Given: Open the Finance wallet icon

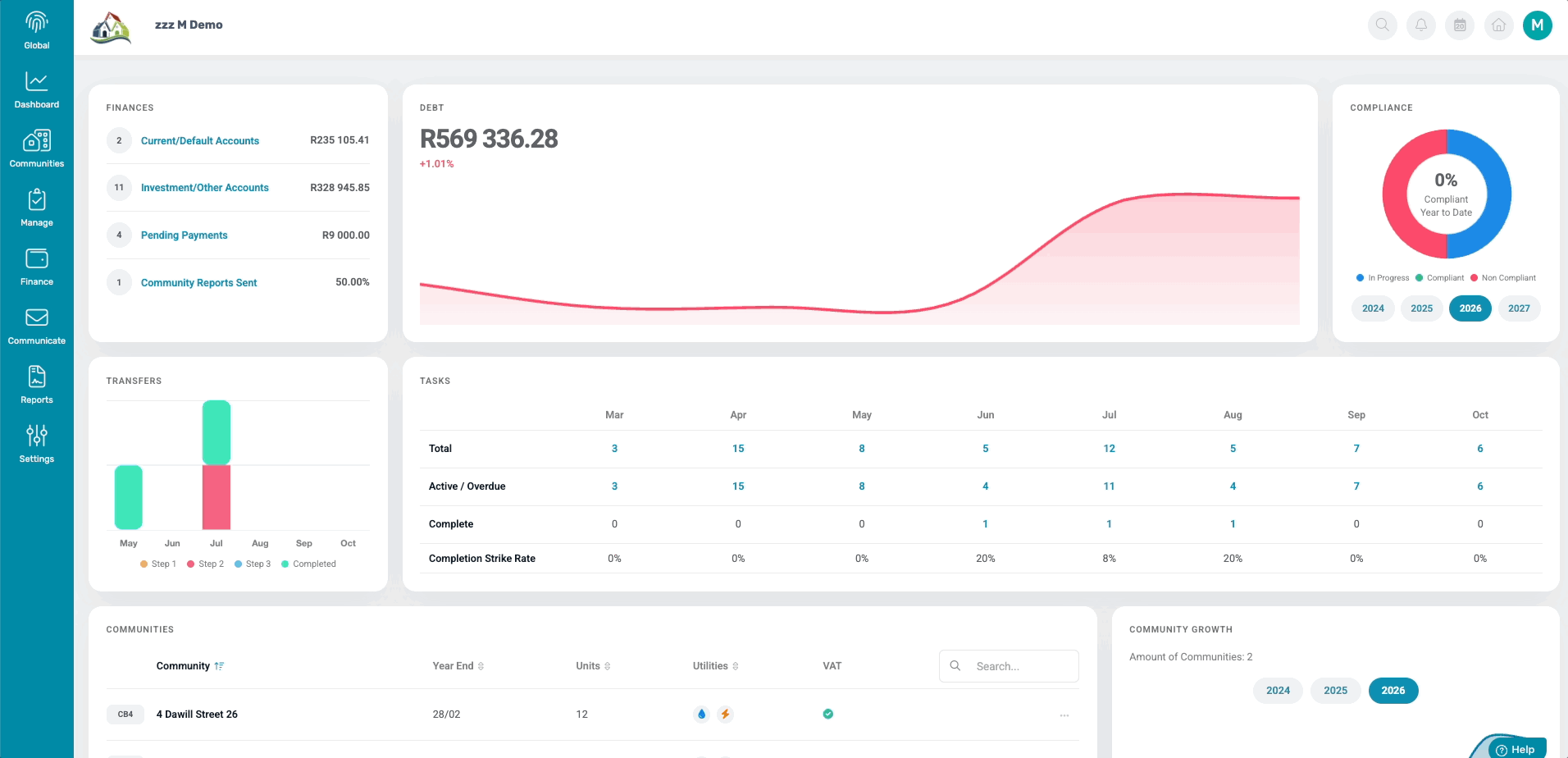Looking at the screenshot, I should point(37,258).
